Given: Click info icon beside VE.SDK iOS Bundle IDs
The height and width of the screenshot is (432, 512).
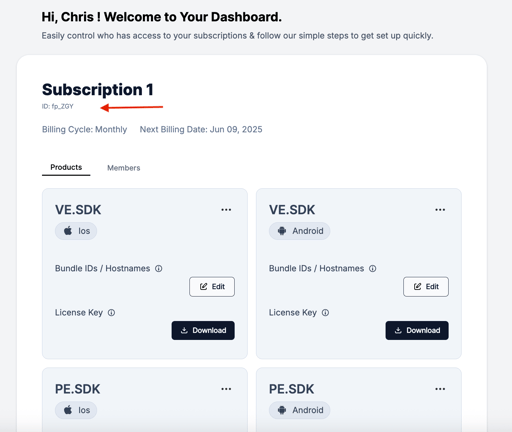Looking at the screenshot, I should click(159, 268).
